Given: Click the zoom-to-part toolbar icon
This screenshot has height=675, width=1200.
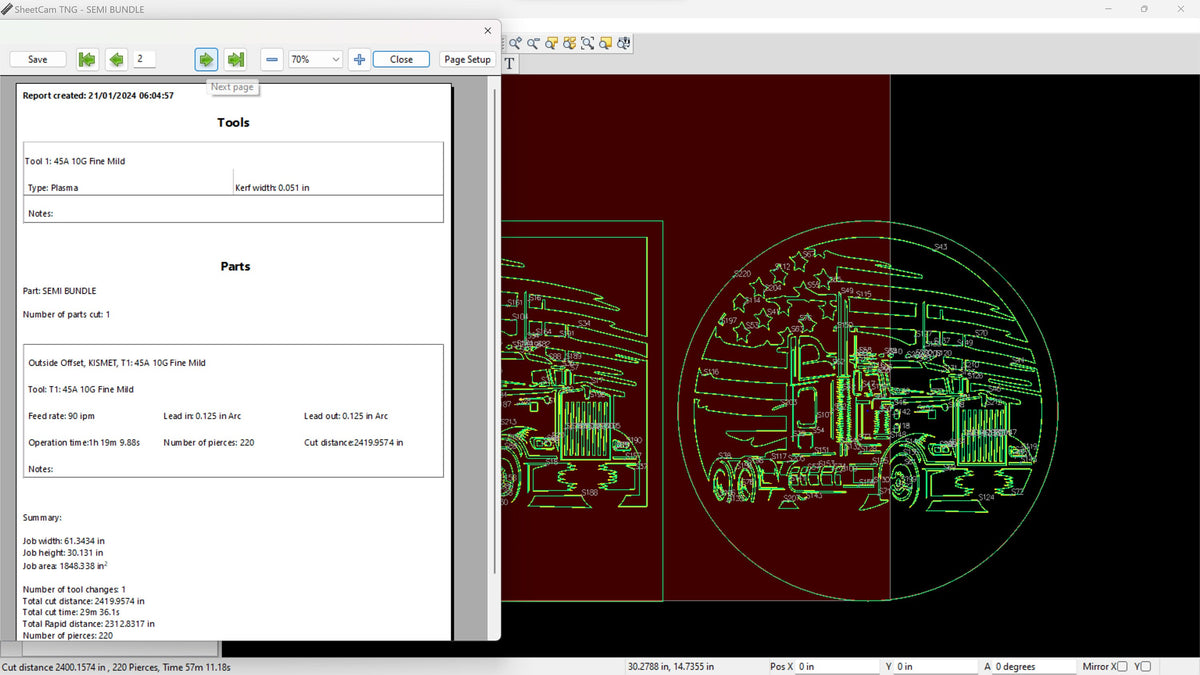Looking at the screenshot, I should [552, 43].
